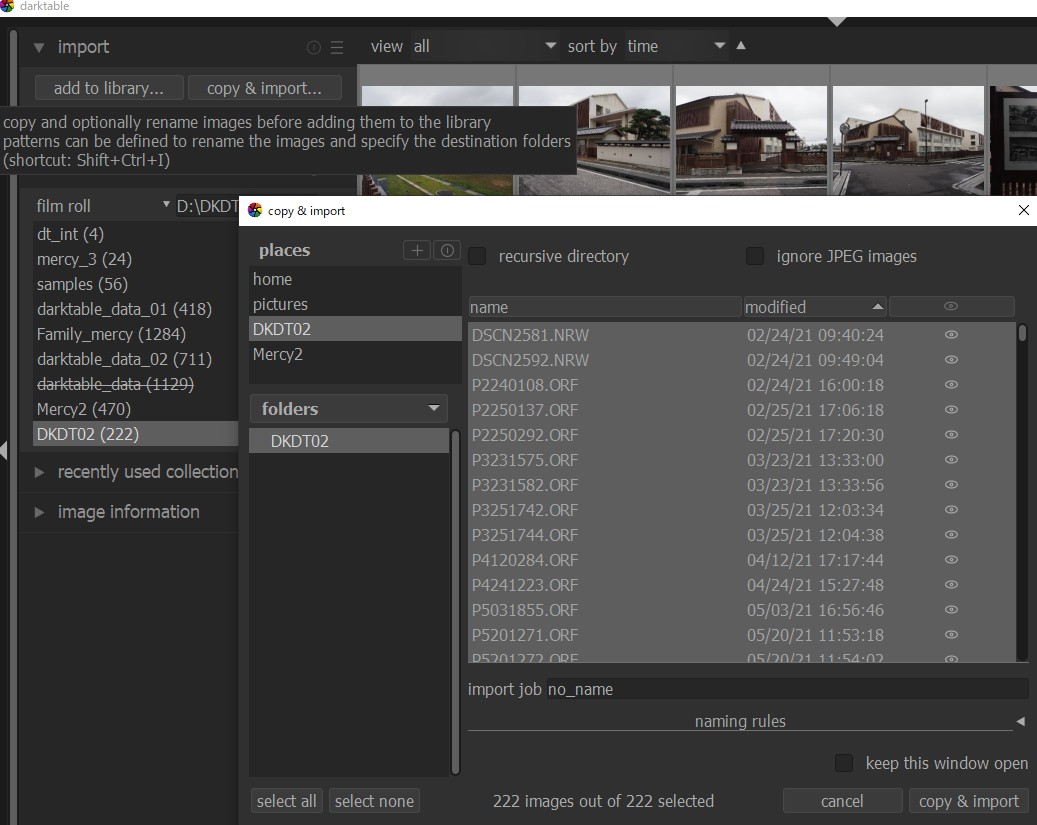Show thumbnail for P2240108.ORF
Viewport: 1037px width, 825px height.
[x=951, y=385]
